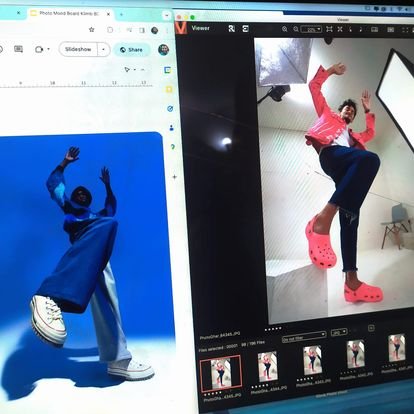Click the second icon right of Viewer label

(x=246, y=29)
